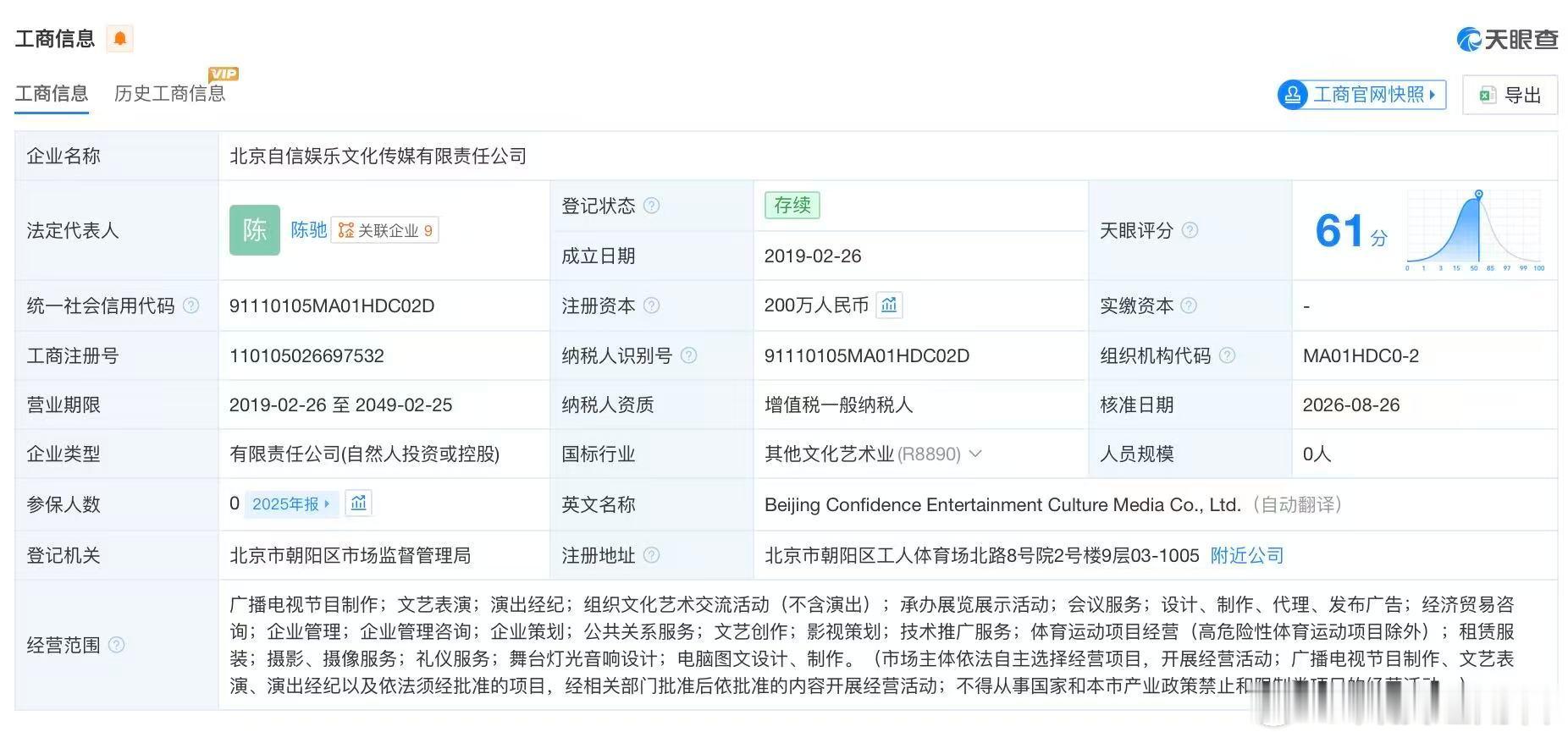The image size is (1568, 743).
Task: Click help icon next to 注册地址
Action: [x=651, y=555]
